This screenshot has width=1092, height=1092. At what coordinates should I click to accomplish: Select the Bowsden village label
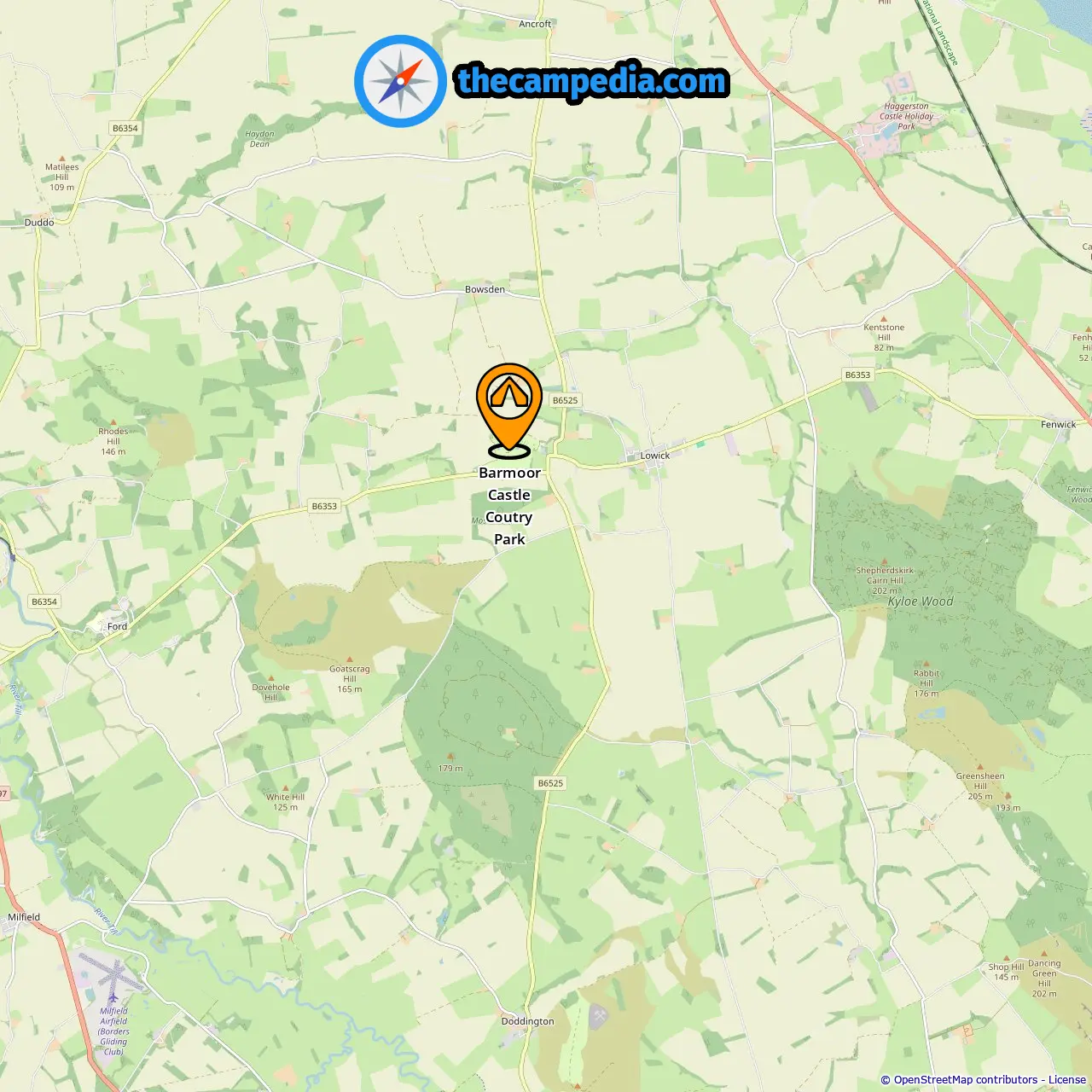coord(485,289)
